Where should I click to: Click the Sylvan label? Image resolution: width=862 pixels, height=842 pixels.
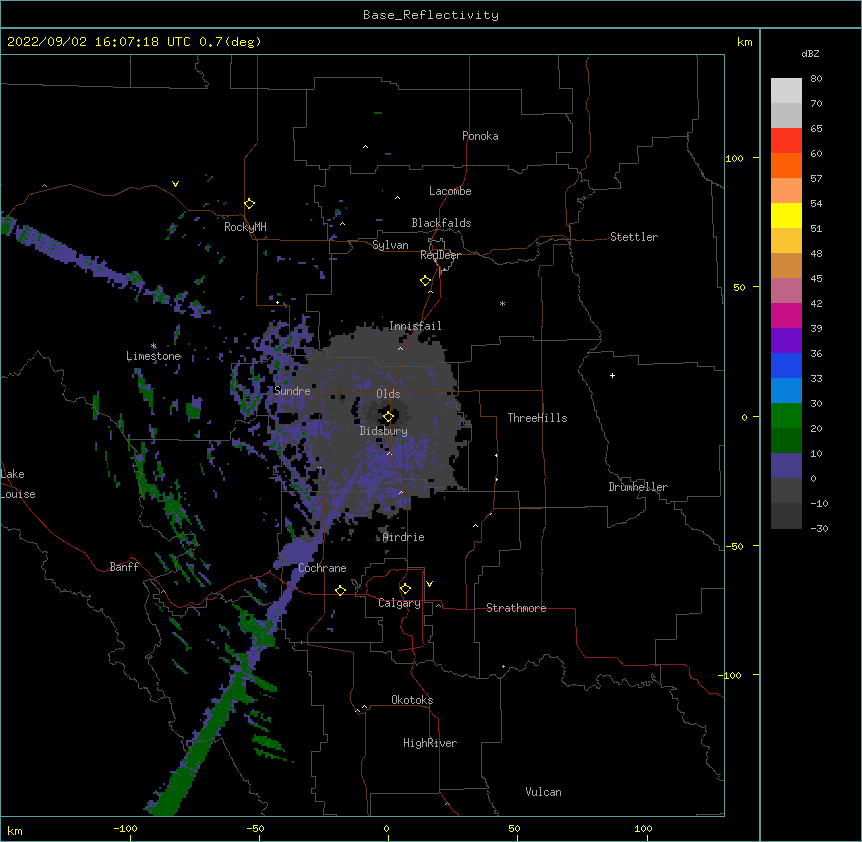point(390,245)
